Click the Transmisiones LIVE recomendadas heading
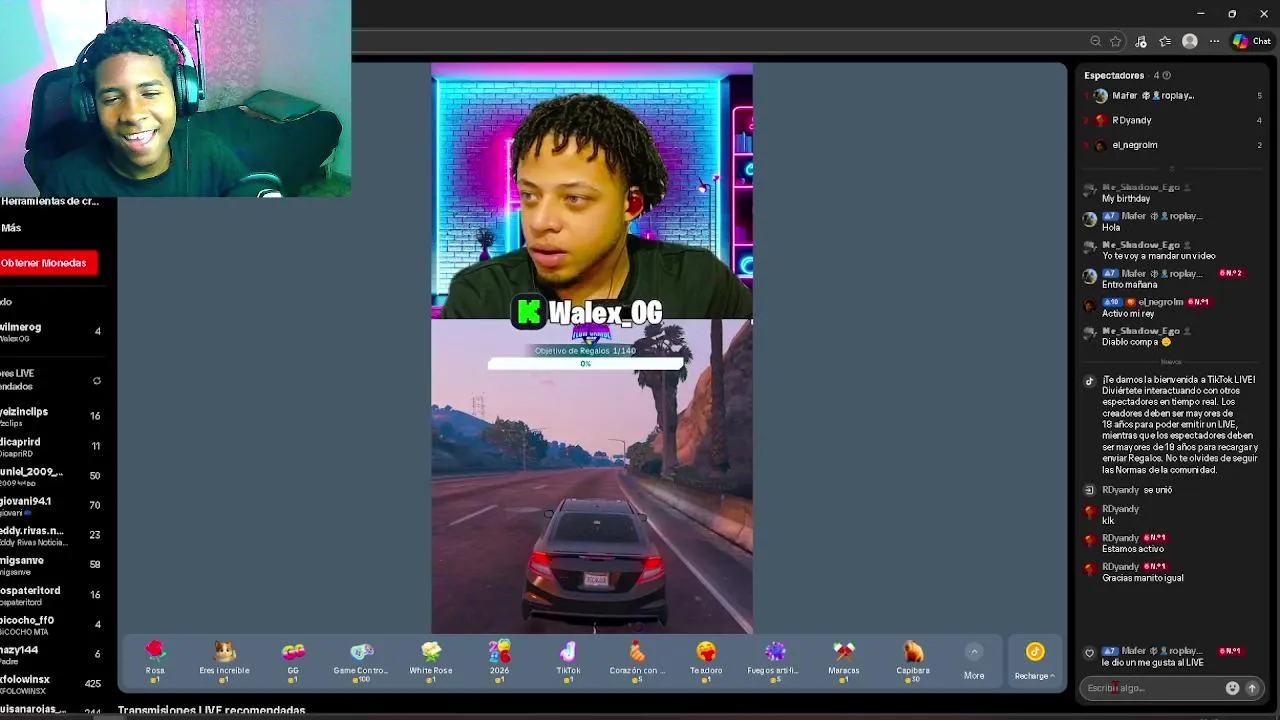The image size is (1280, 720). click(211, 711)
